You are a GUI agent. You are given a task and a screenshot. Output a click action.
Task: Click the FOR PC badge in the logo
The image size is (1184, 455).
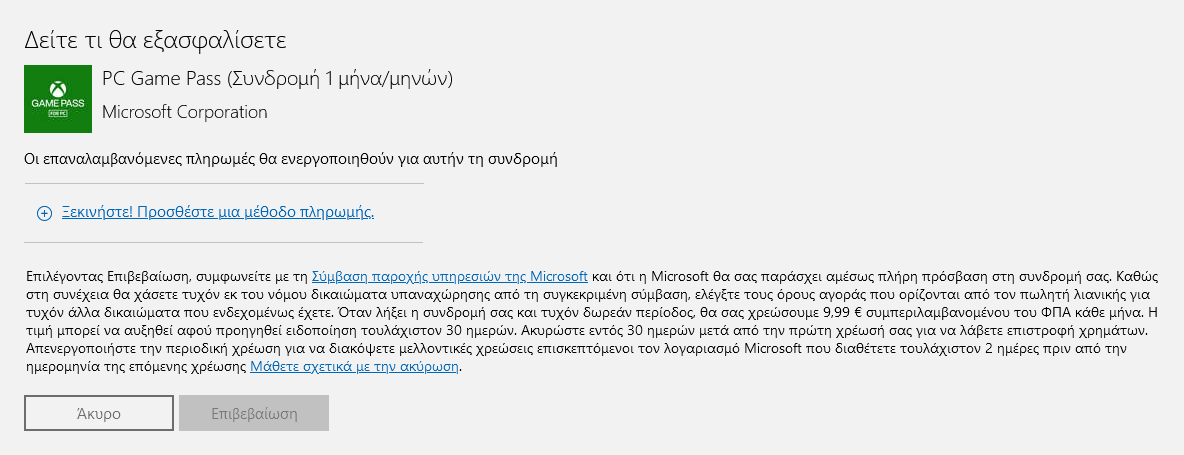click(58, 113)
